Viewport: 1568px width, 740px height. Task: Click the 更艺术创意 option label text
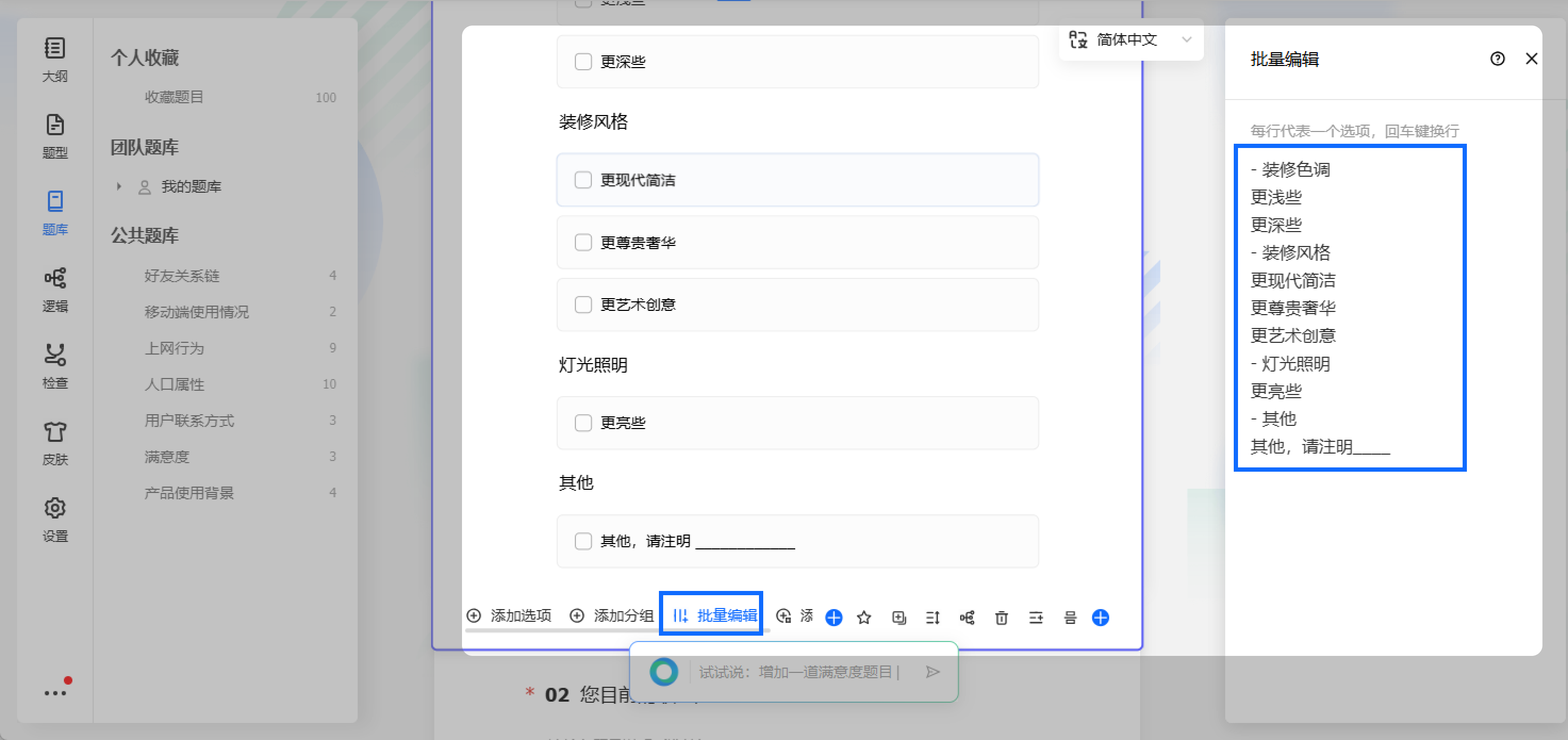[638, 305]
